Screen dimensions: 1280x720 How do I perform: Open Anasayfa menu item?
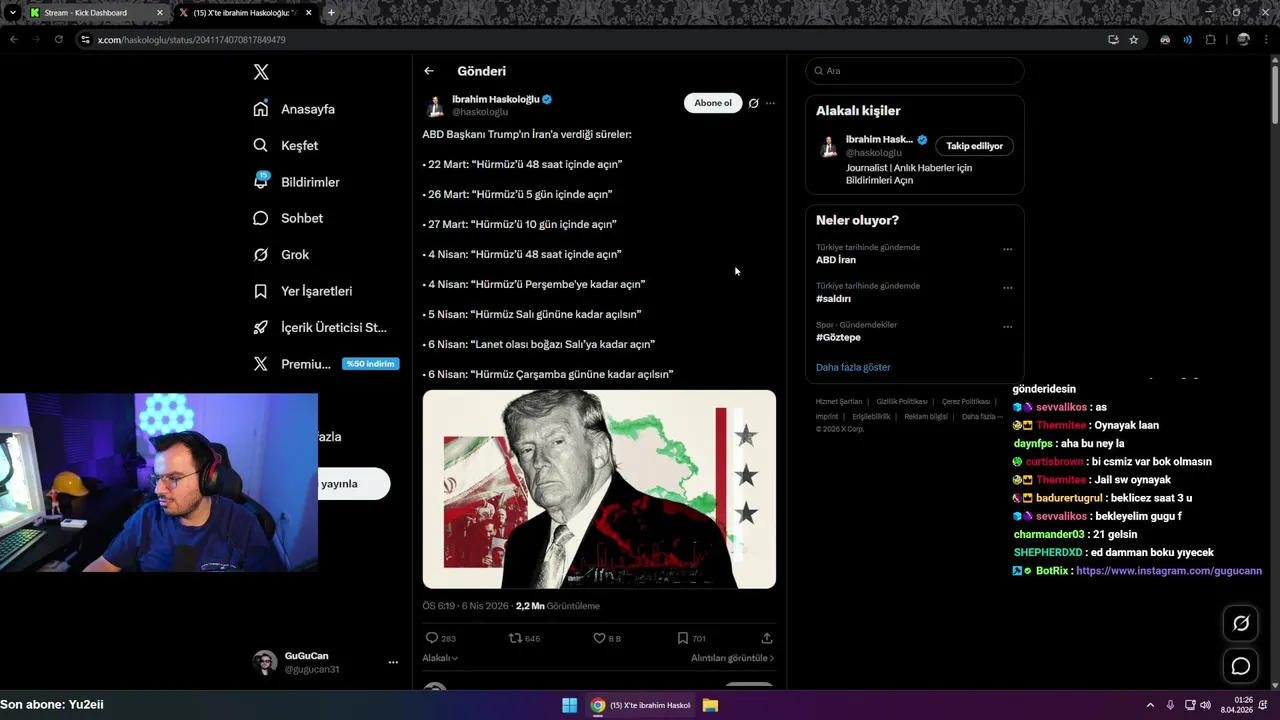point(308,109)
